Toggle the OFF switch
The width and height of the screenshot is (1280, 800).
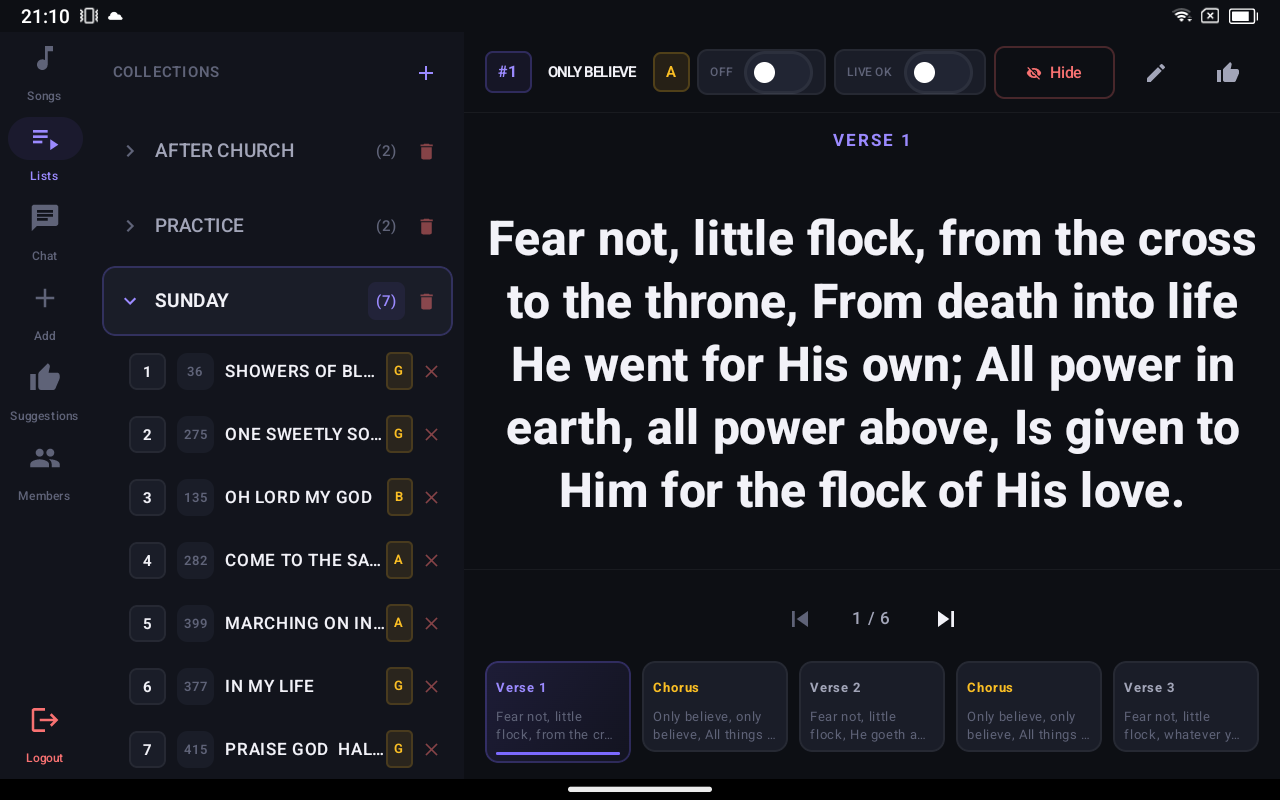pyautogui.click(x=778, y=72)
